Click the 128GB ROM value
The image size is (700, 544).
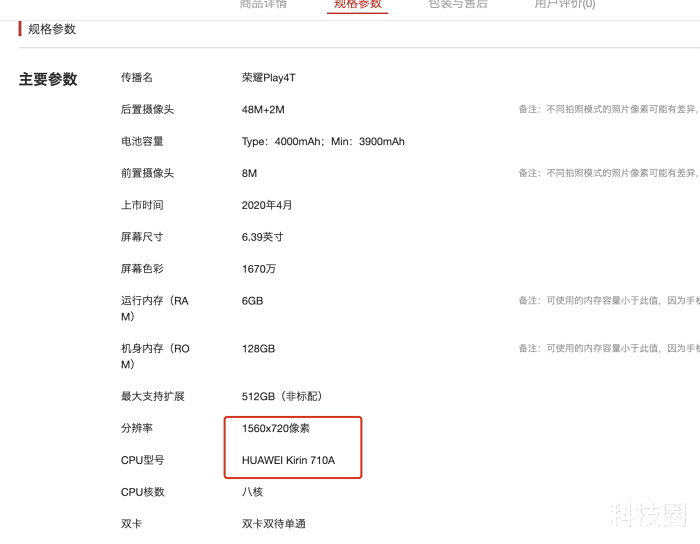click(258, 349)
